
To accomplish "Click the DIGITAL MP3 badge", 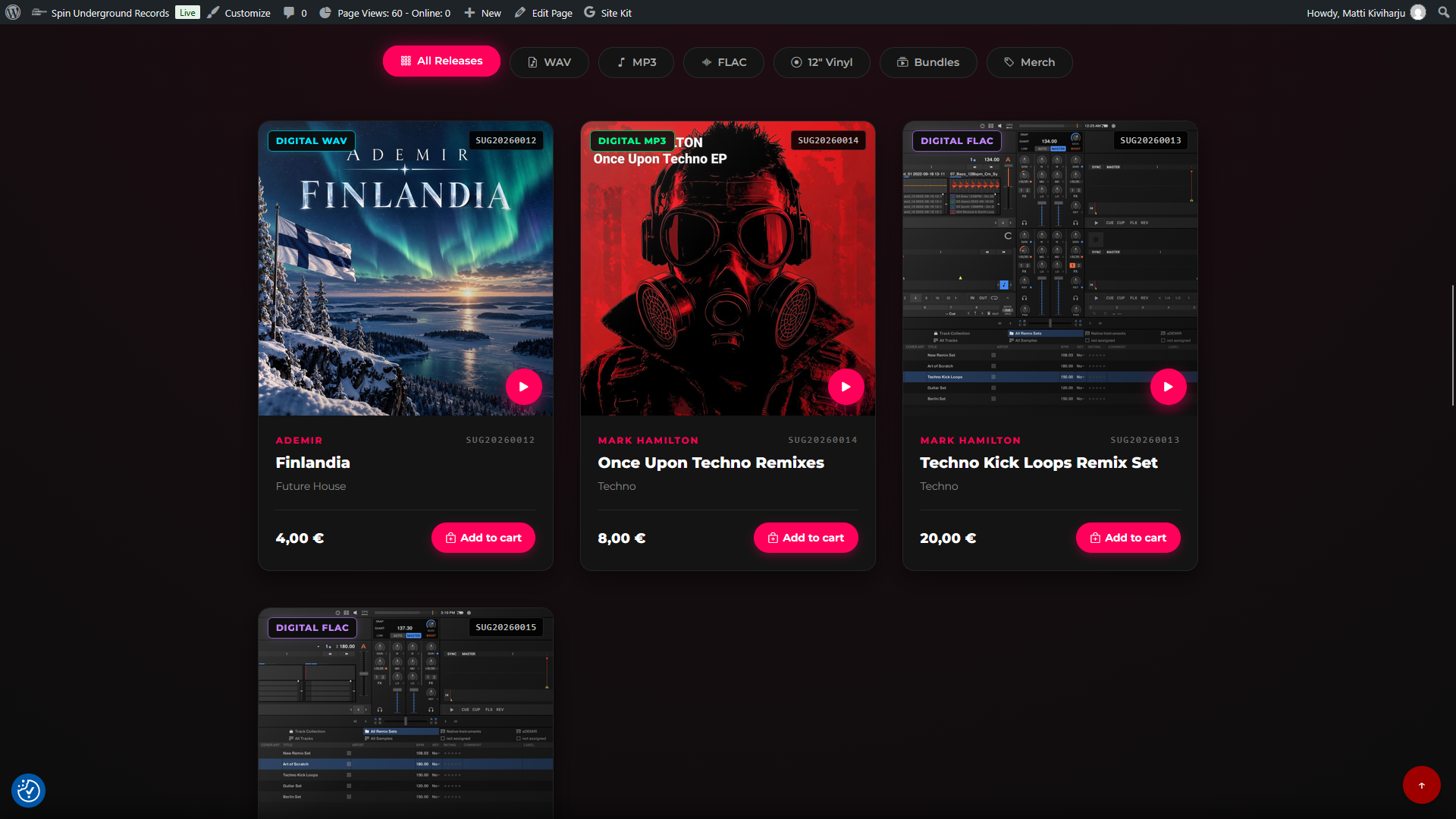I will tap(632, 140).
